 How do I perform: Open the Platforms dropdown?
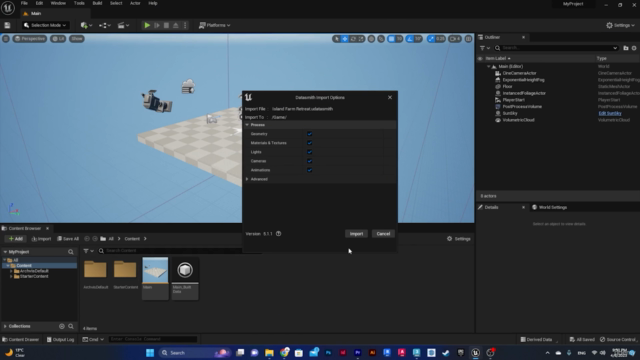coord(215,25)
